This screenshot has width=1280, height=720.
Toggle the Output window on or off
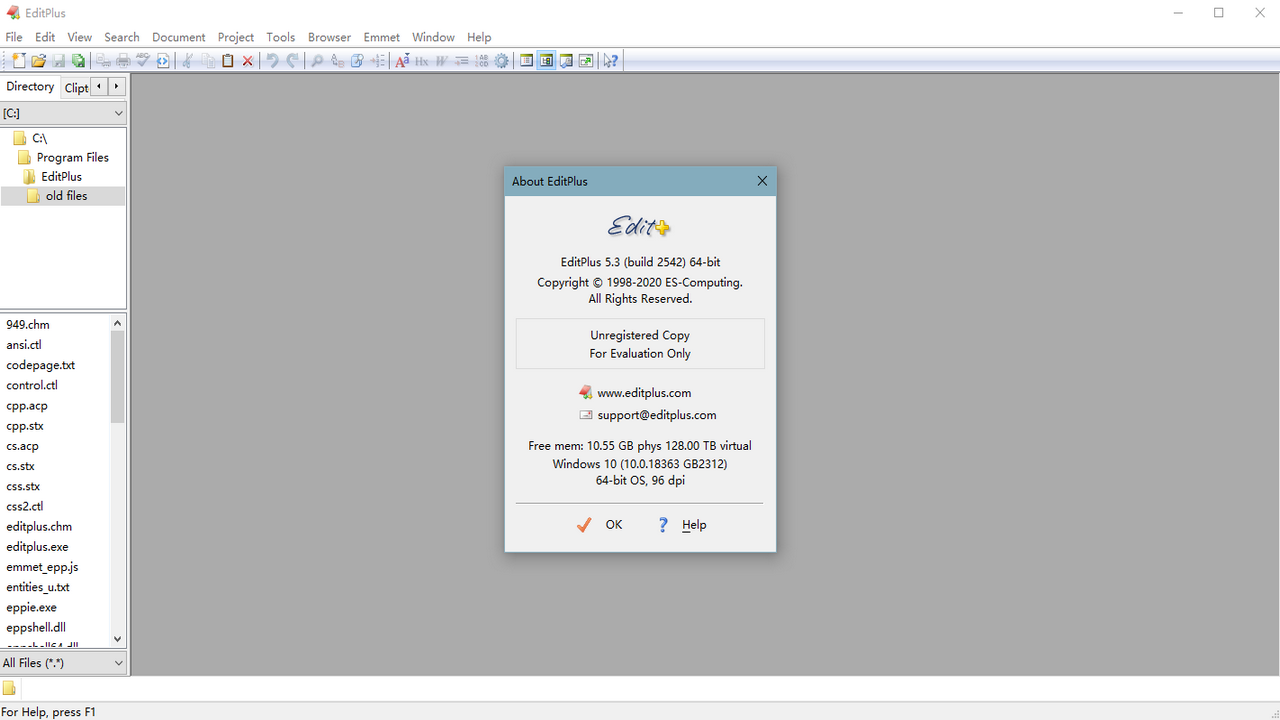pos(565,60)
